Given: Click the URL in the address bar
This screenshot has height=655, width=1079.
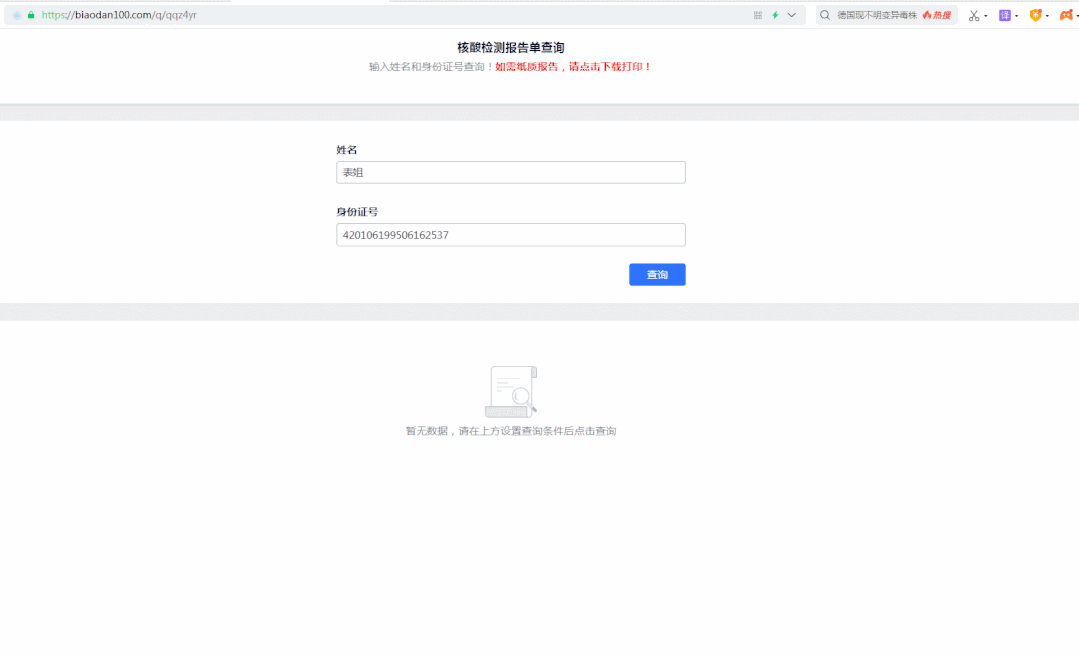Looking at the screenshot, I should (119, 15).
